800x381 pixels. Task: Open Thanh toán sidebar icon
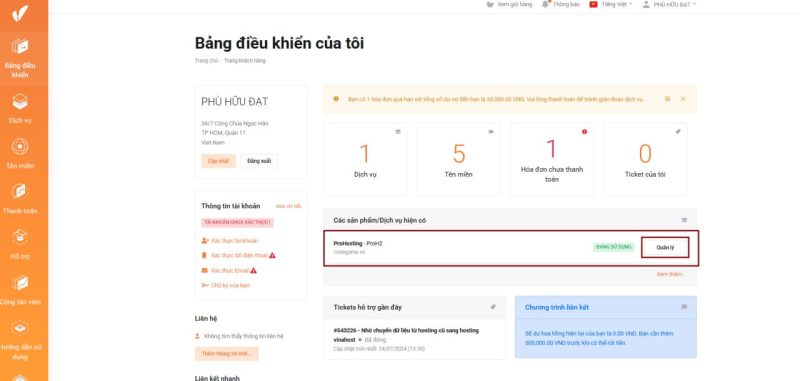[x=20, y=192]
